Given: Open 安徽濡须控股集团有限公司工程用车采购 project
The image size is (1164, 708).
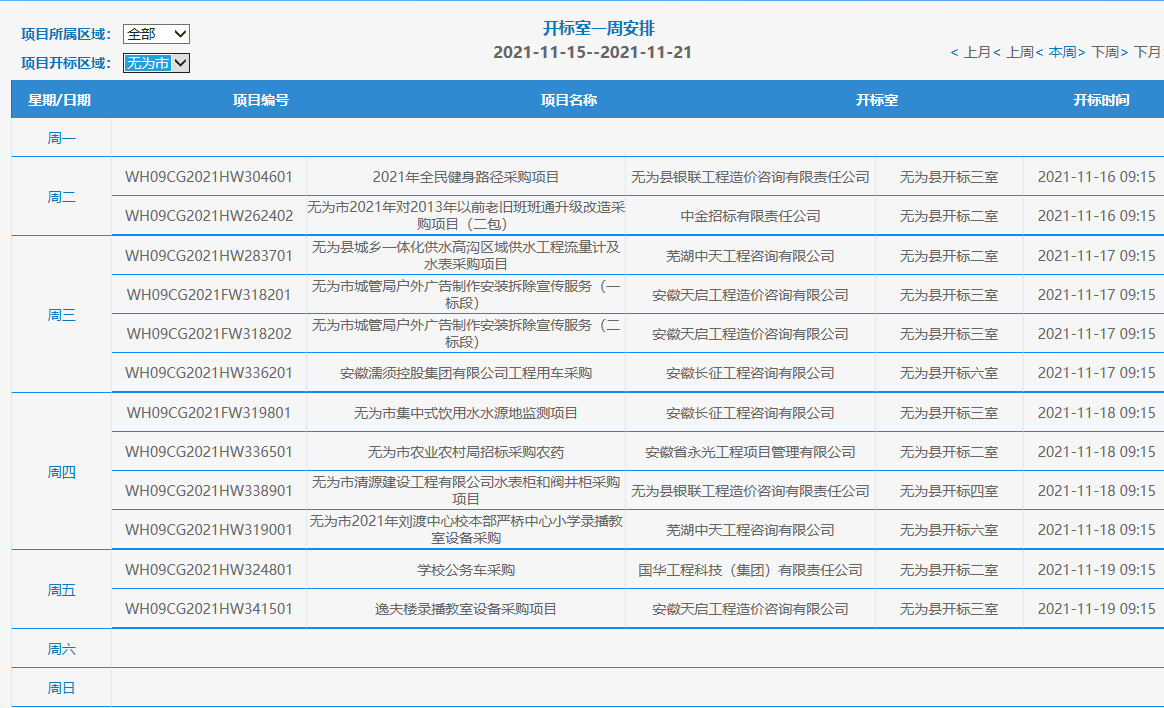Looking at the screenshot, I should [x=466, y=373].
